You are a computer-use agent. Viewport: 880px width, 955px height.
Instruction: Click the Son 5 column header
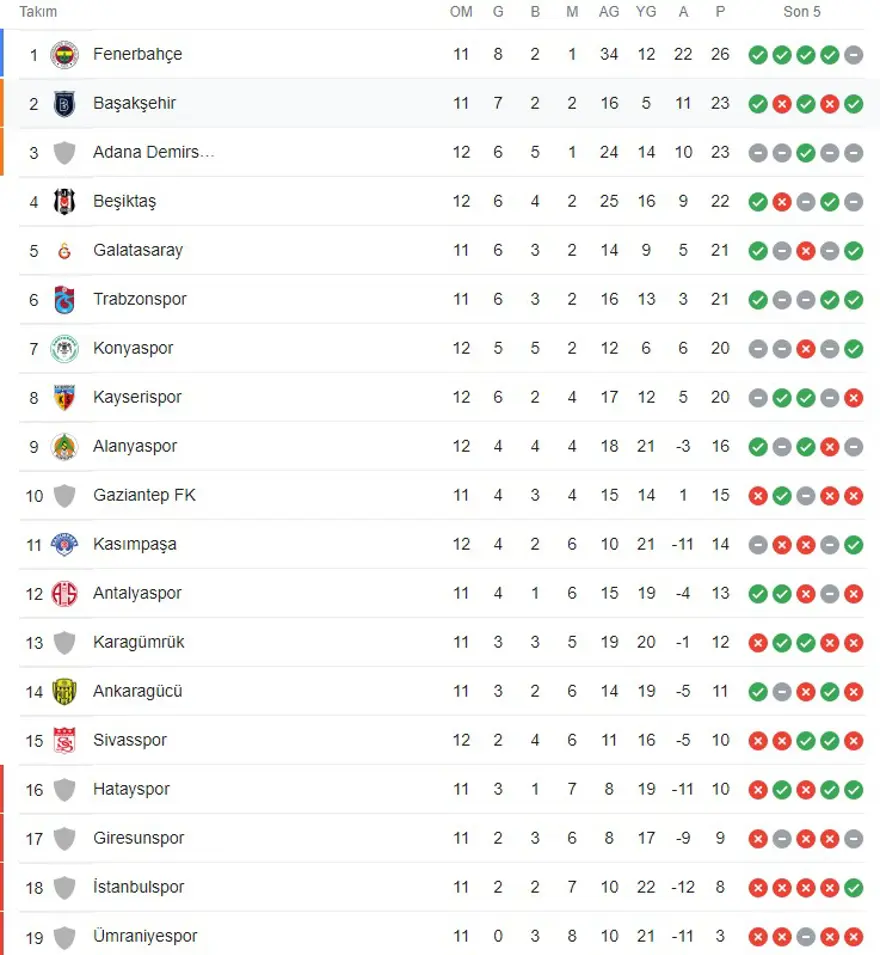[x=802, y=12]
